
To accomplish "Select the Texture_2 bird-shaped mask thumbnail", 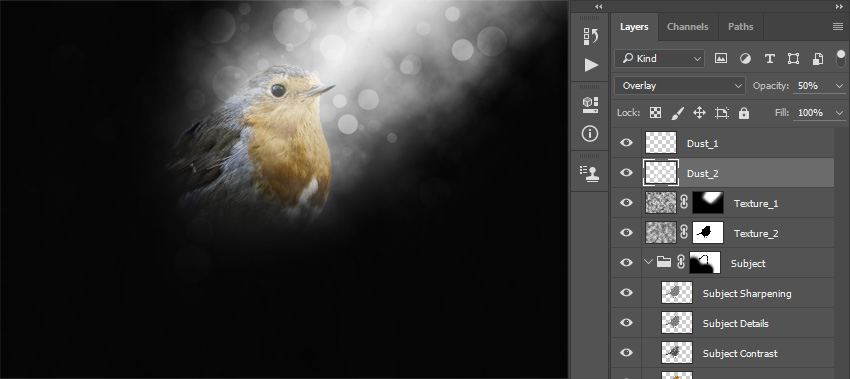I will point(708,233).
